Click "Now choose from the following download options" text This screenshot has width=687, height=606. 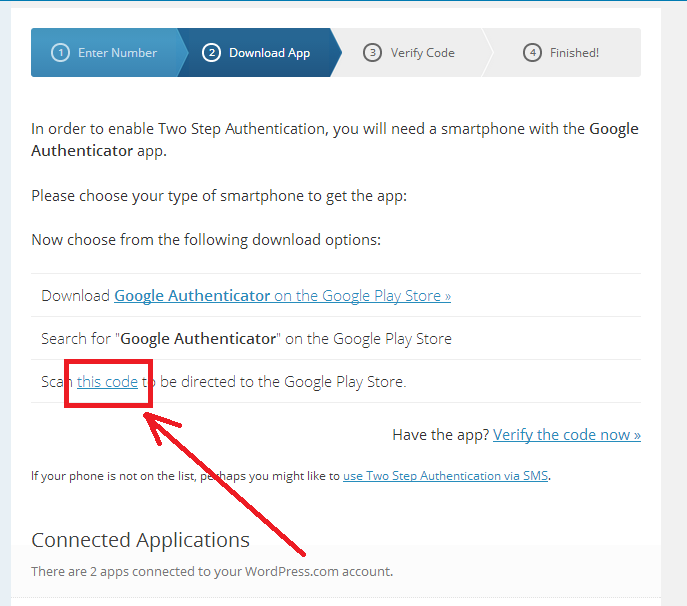click(205, 240)
